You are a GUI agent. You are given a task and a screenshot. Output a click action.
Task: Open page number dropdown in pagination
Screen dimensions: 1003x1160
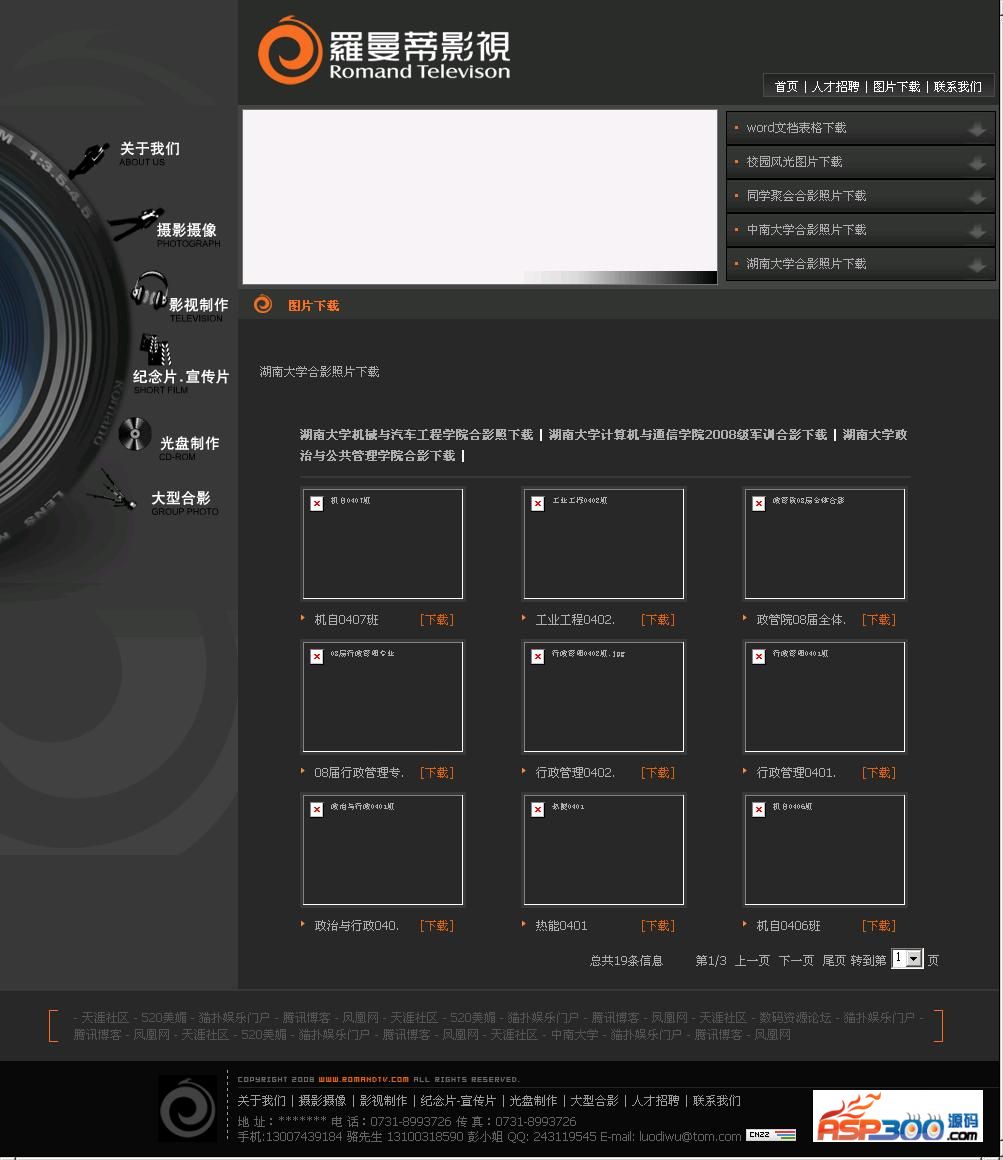(x=908, y=959)
